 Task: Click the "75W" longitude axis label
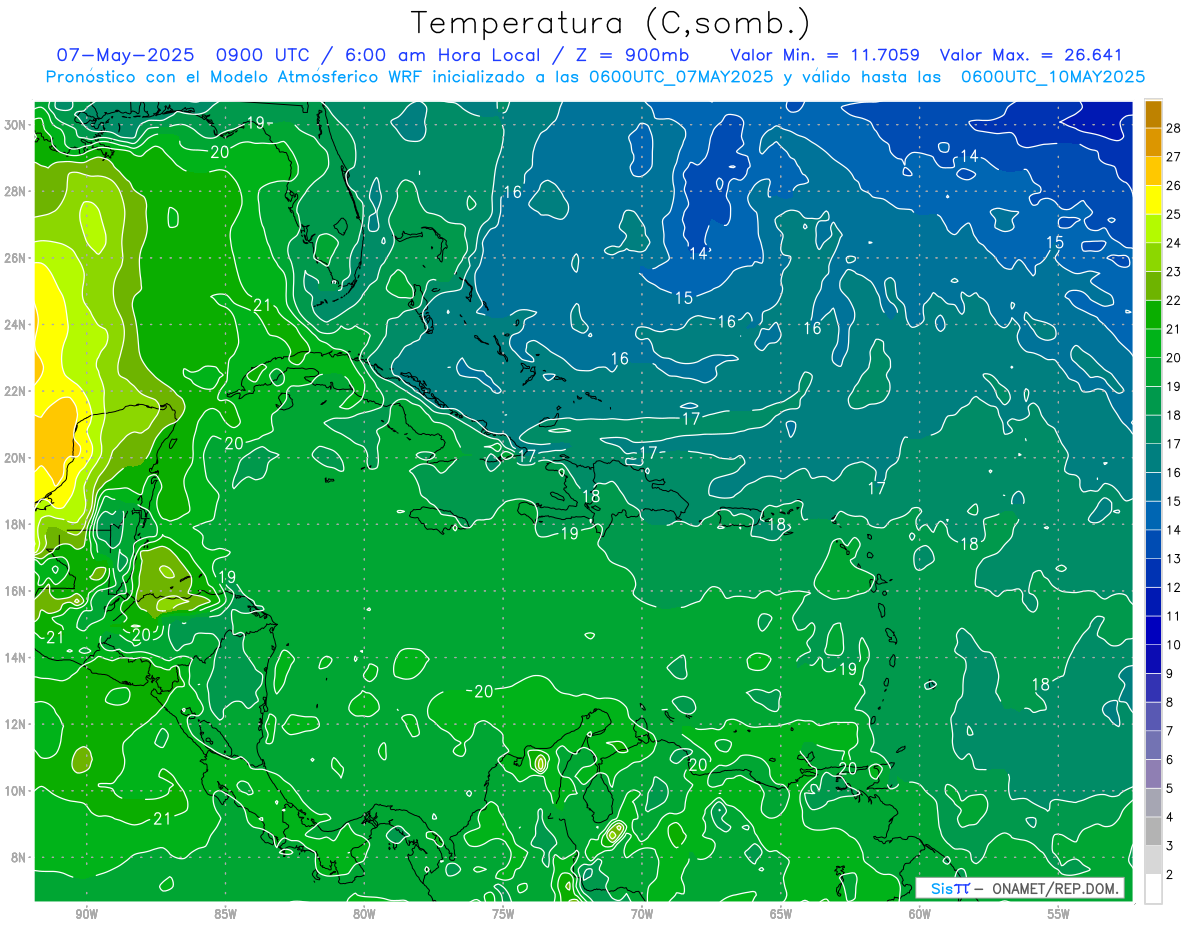(503, 914)
